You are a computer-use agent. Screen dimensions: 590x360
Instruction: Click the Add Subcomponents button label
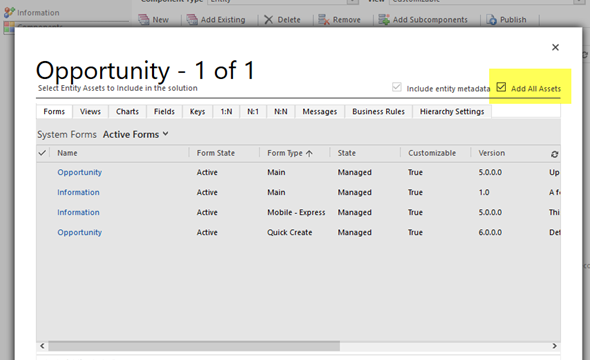(x=430, y=20)
